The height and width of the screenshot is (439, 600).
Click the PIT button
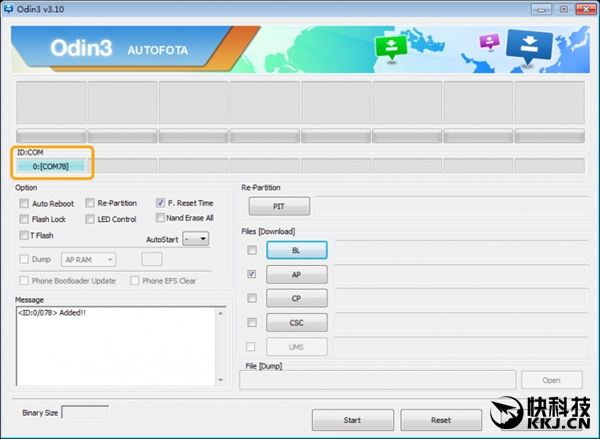point(279,206)
